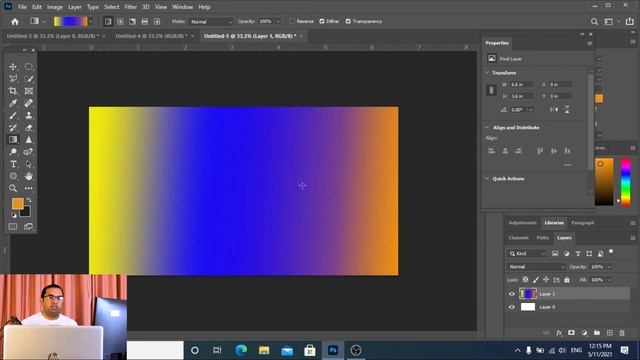Screen dimensions: 640x360
Task: Reset default foreground and background colors
Action: [x=13, y=215]
